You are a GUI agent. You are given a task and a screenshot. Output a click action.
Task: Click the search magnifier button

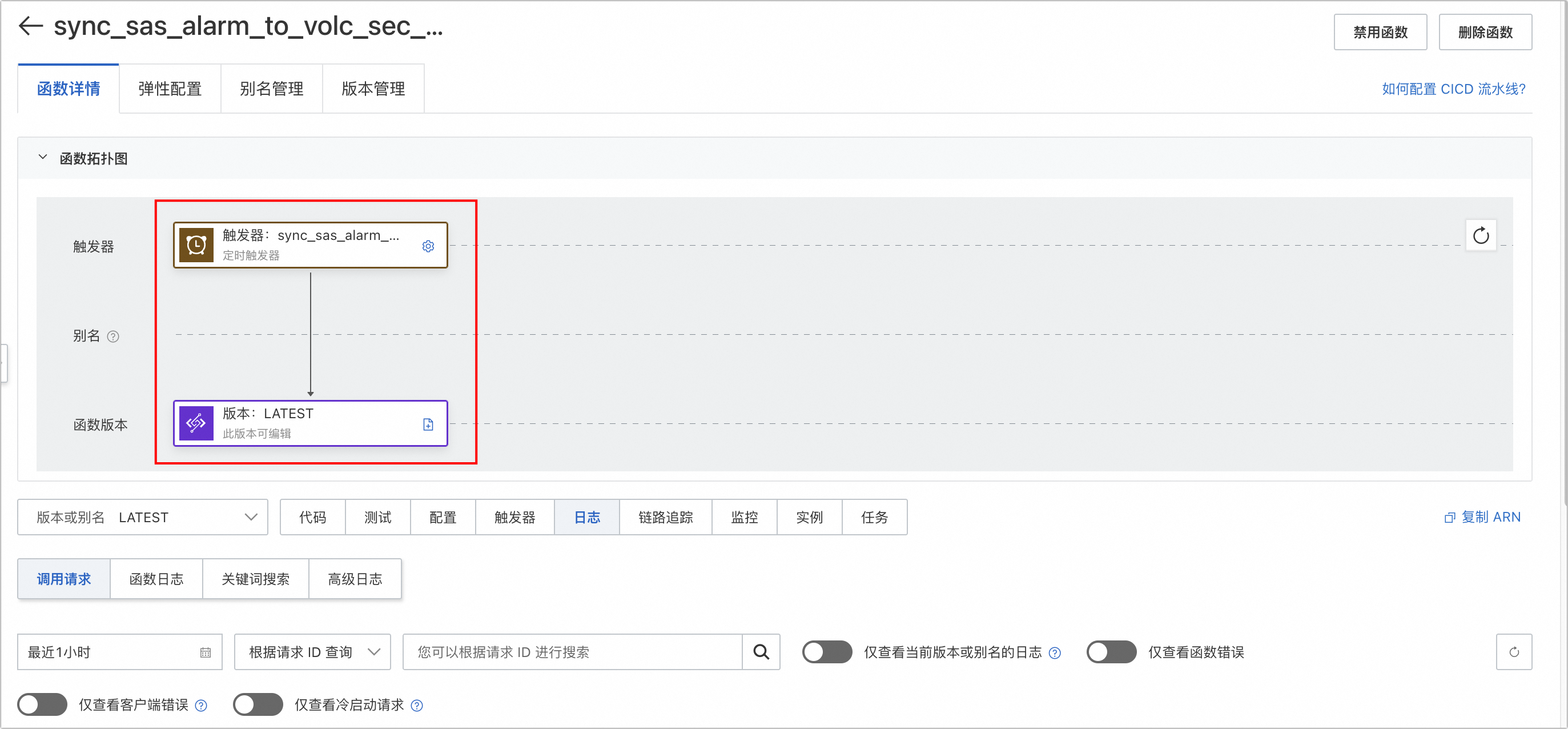[x=761, y=652]
